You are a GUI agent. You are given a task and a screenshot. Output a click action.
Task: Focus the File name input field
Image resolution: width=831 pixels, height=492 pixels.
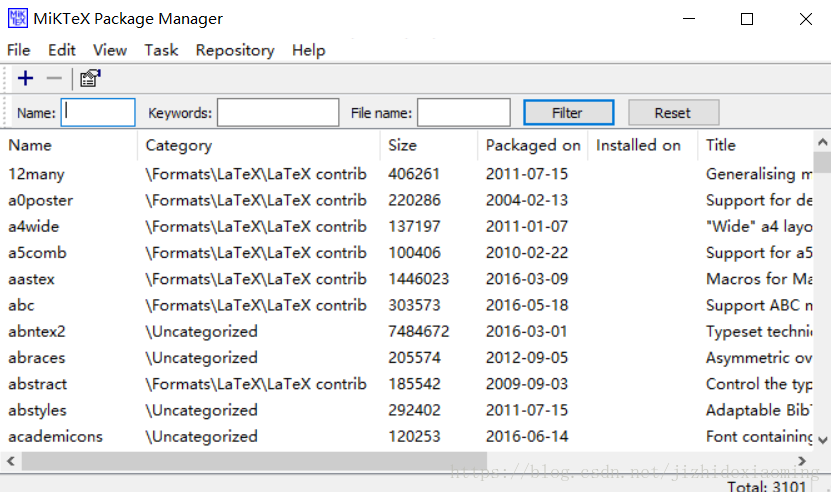[464, 112]
